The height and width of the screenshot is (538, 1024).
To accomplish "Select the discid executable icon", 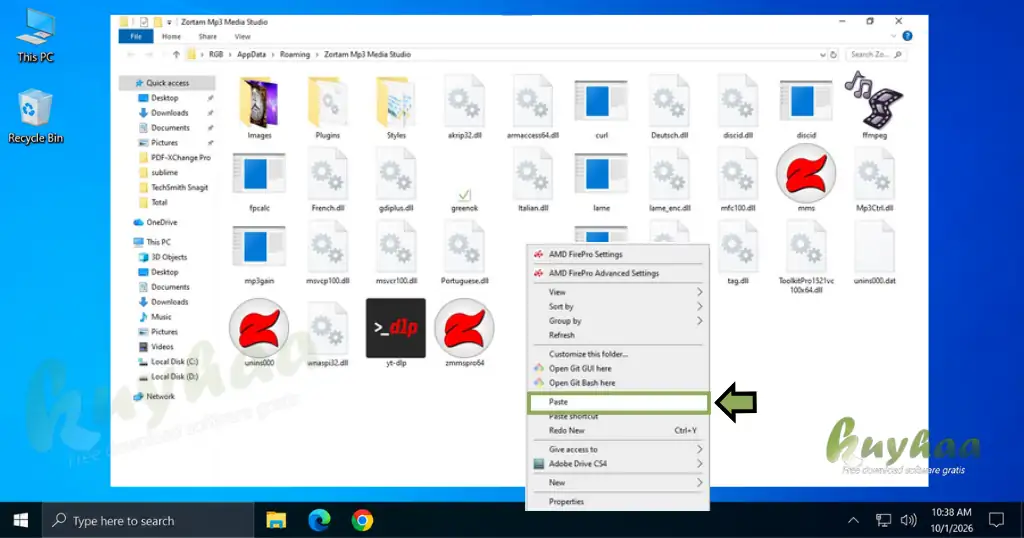I will pos(806,103).
